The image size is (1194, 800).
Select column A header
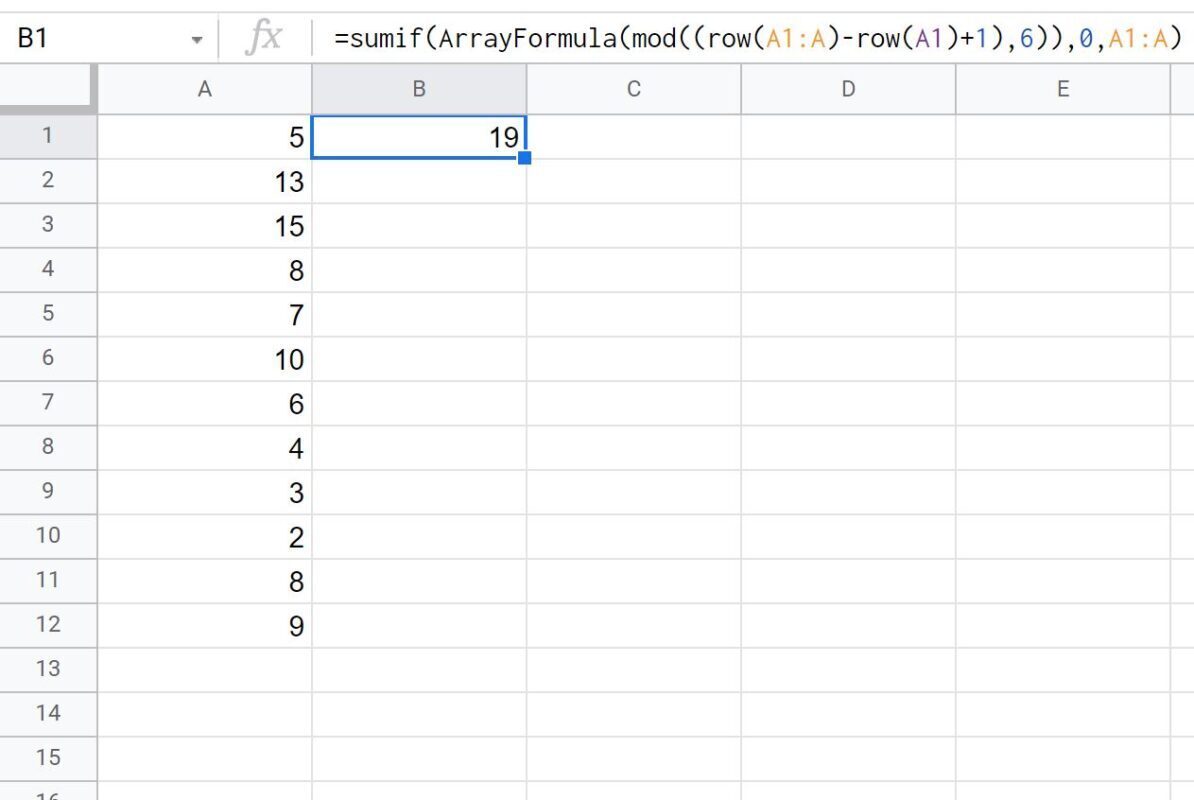205,89
